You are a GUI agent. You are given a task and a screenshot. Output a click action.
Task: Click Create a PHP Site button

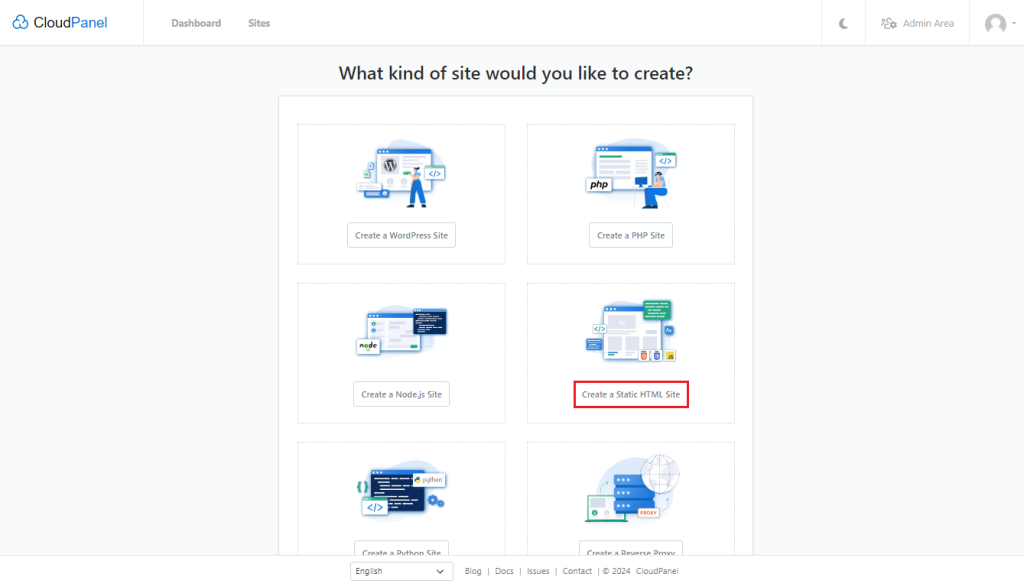point(631,235)
